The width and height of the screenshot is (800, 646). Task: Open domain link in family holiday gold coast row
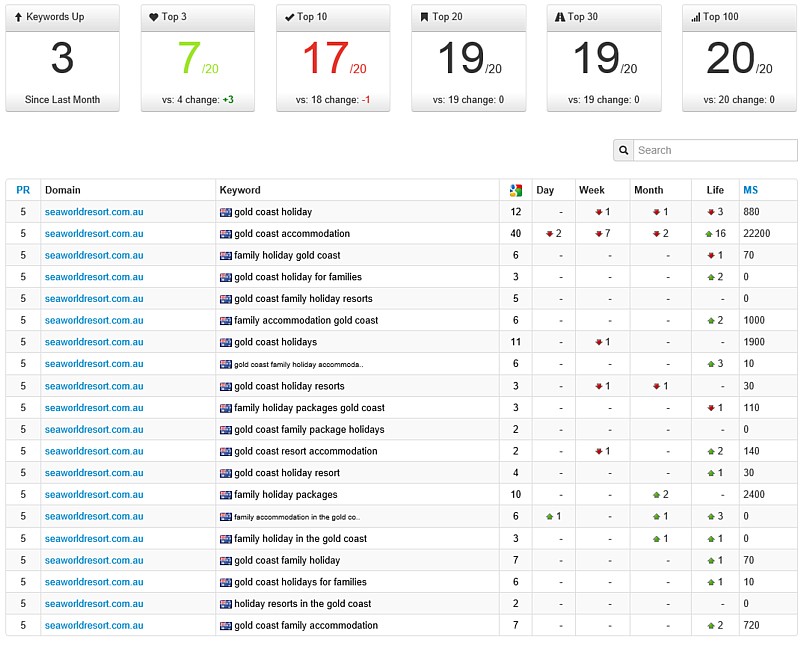[94, 255]
